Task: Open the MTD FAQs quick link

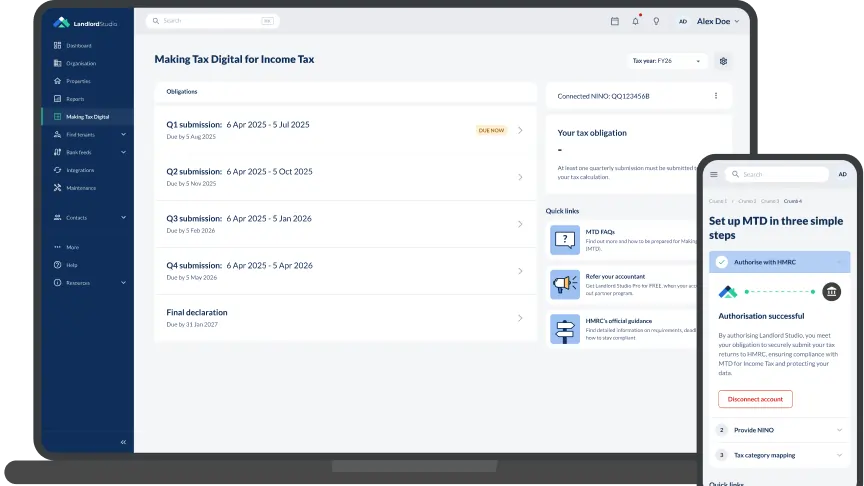Action: click(x=623, y=240)
